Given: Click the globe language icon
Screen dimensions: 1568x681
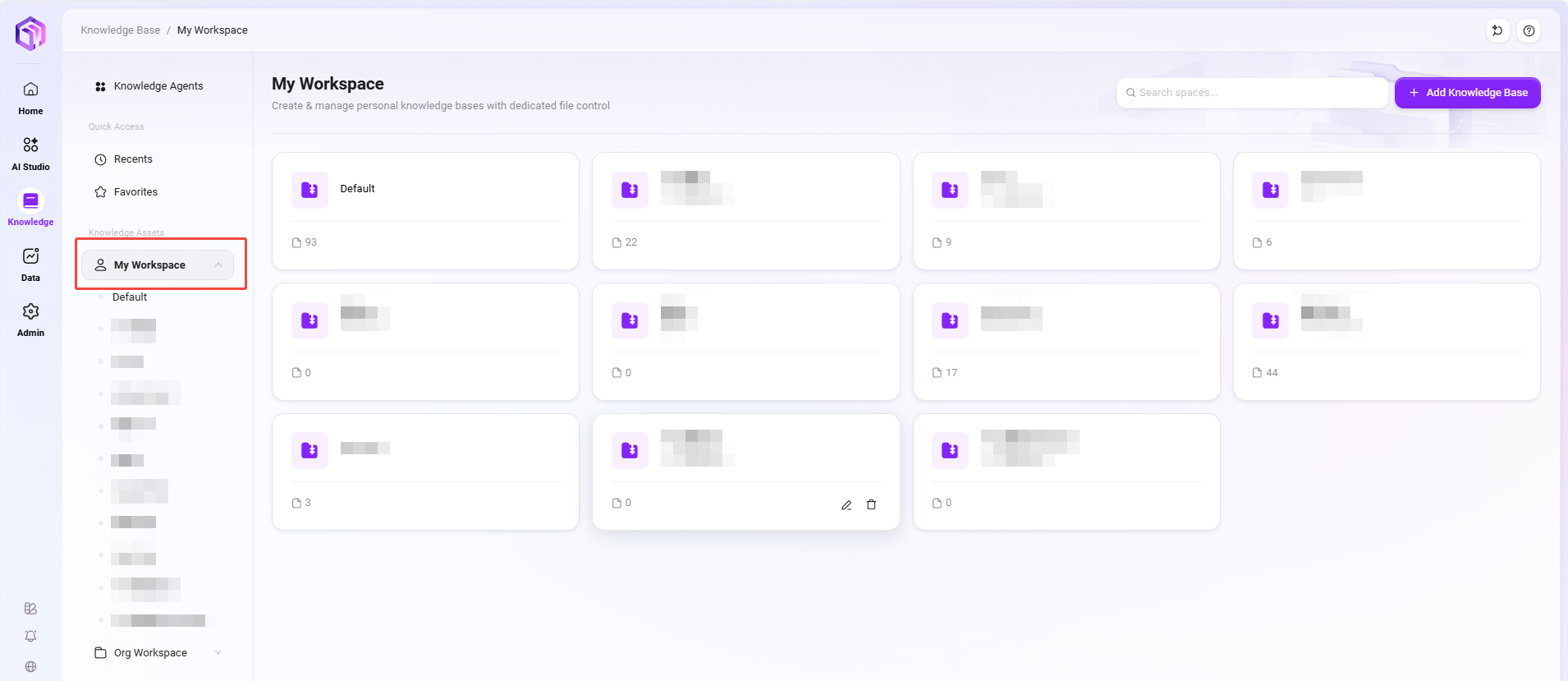Looking at the screenshot, I should point(30,666).
